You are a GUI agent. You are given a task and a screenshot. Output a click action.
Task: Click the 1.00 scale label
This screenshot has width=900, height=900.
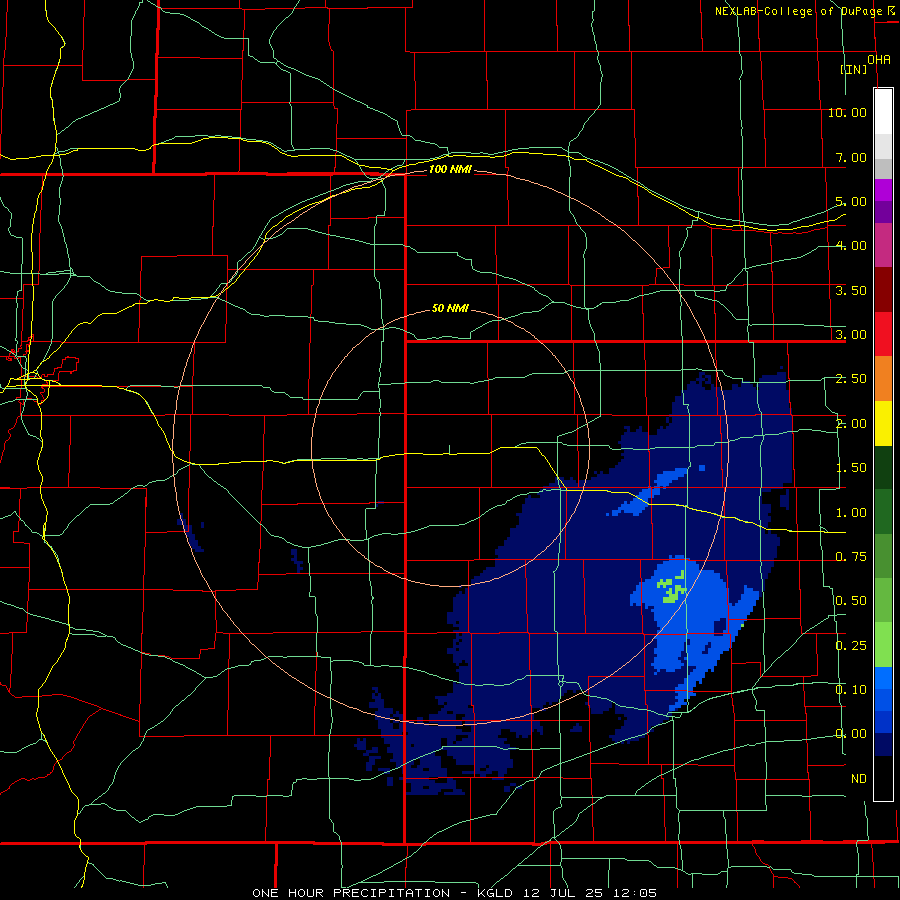(x=851, y=513)
